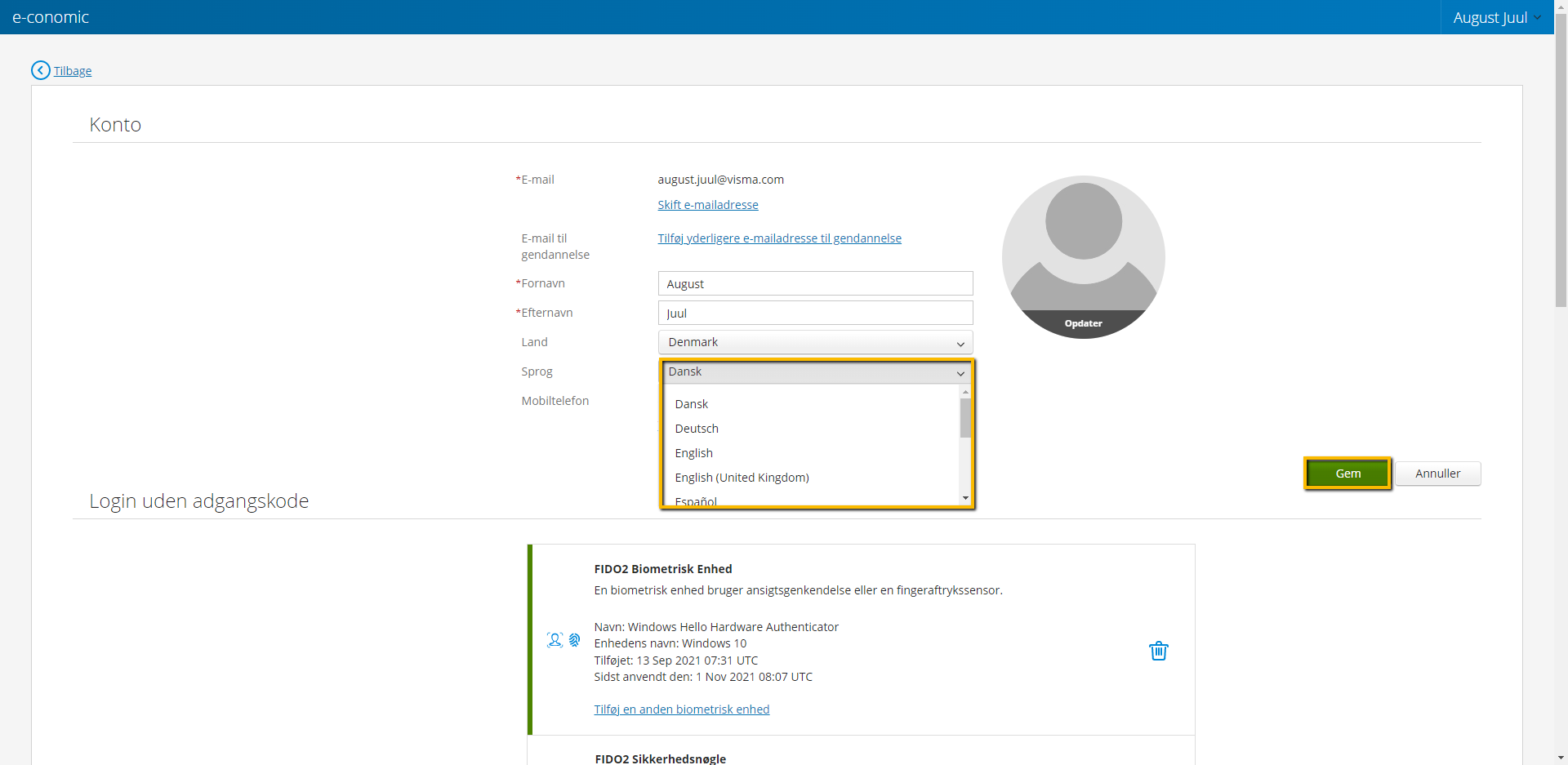Click the chevron beside August Juul username

click(x=1539, y=17)
